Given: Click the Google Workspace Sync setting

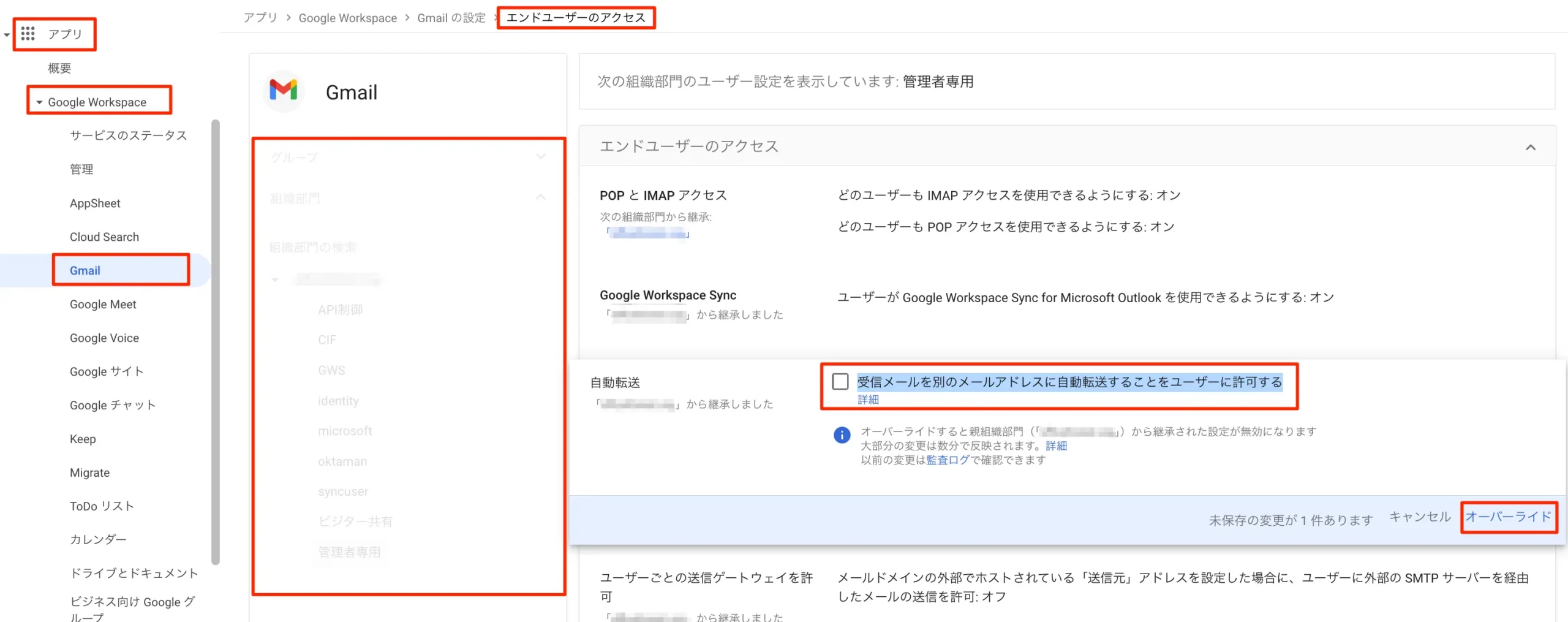Looking at the screenshot, I should coord(668,295).
